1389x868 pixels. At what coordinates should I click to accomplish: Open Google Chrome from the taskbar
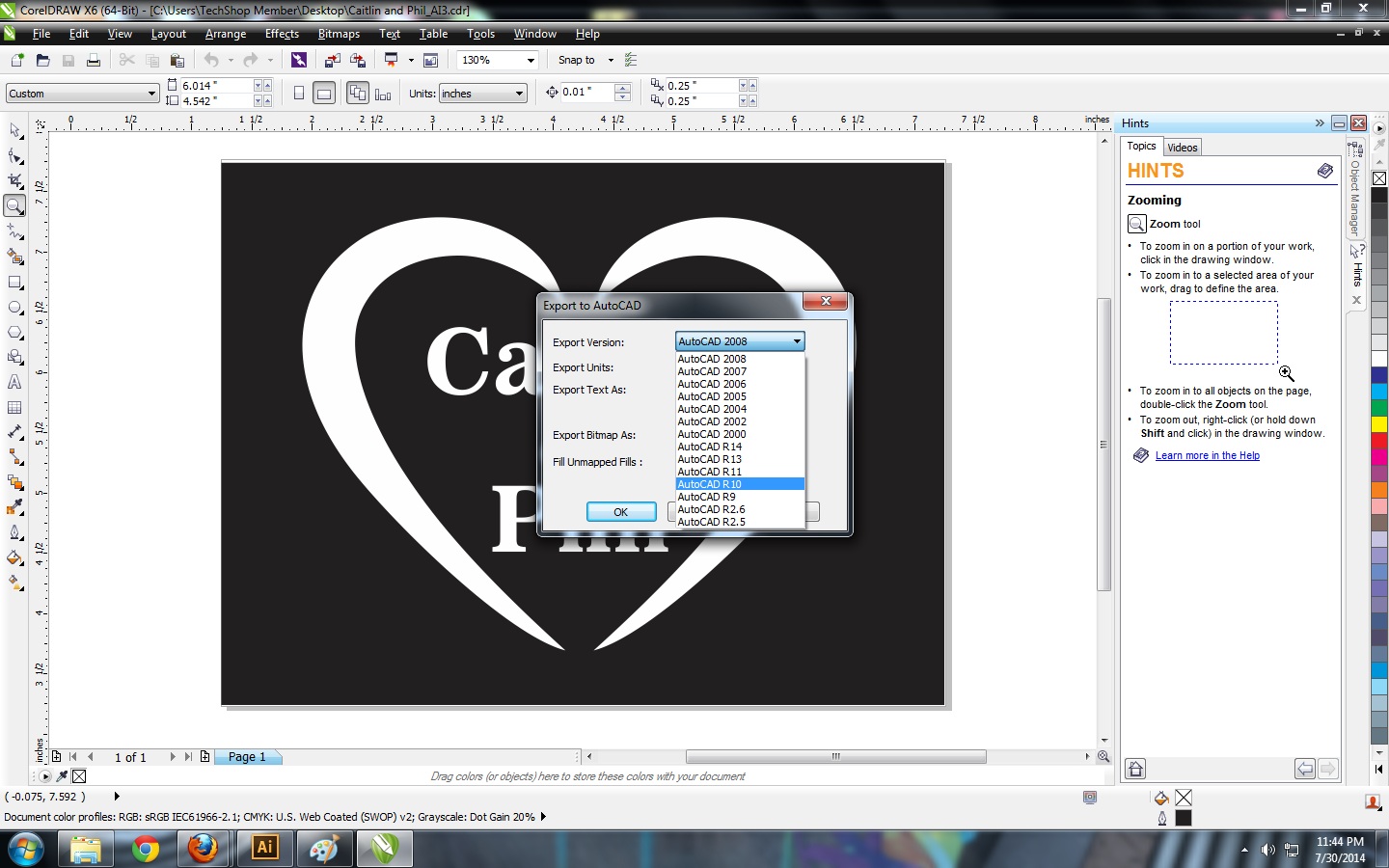146,849
